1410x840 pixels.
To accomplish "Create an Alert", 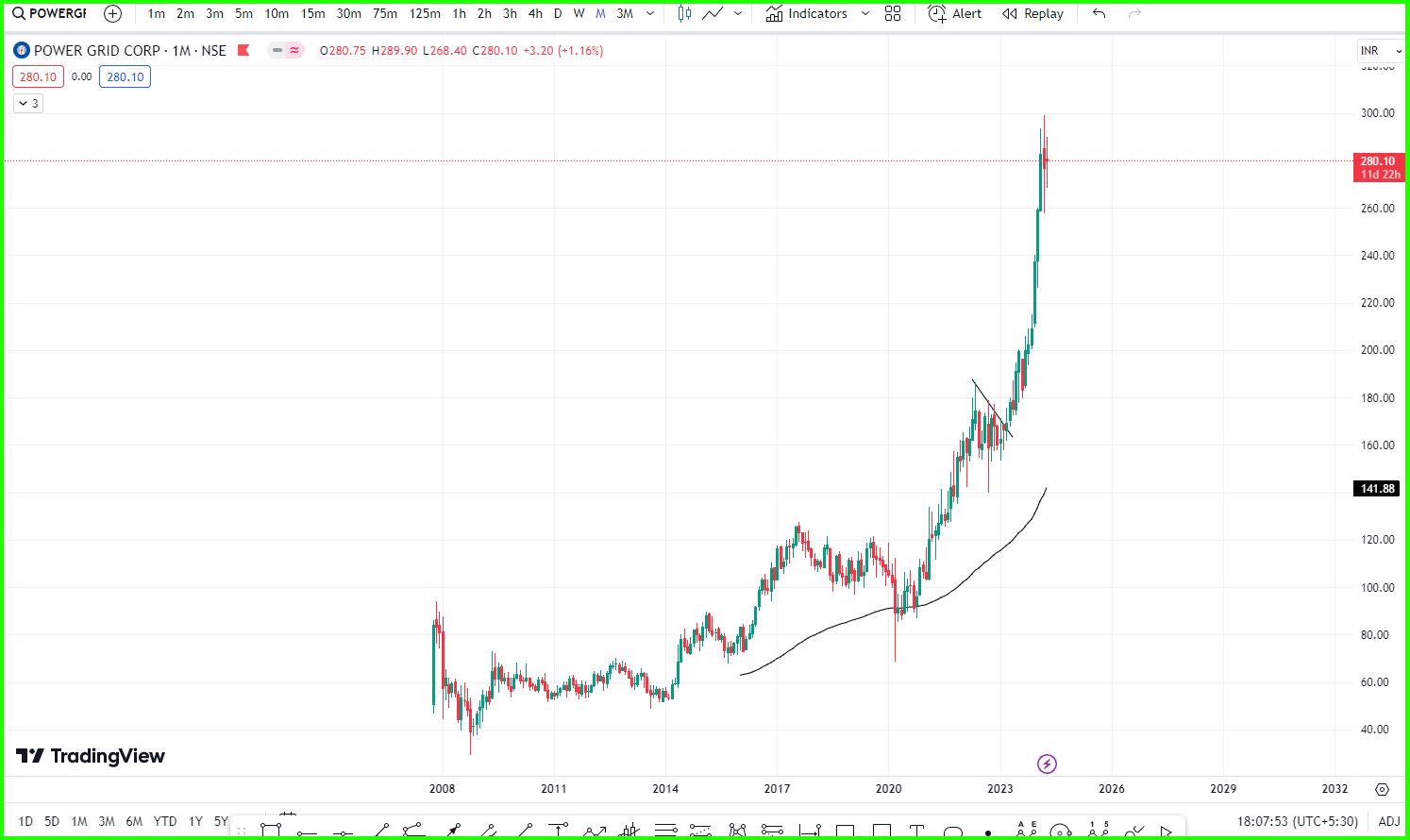I will pyautogui.click(x=954, y=13).
